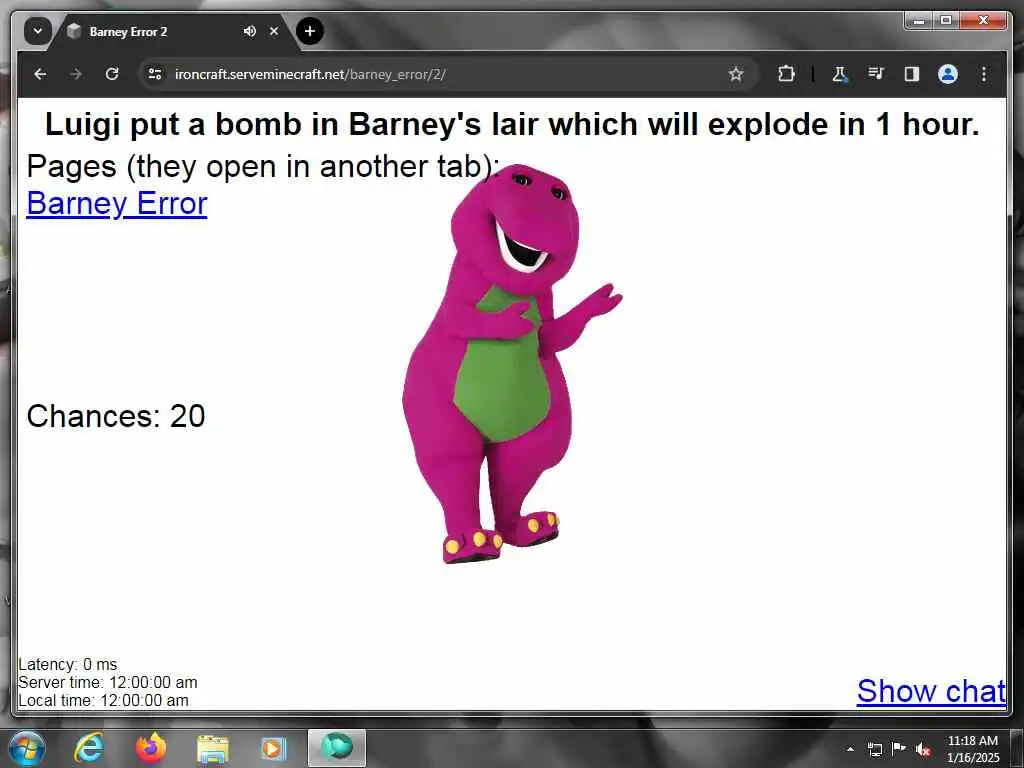Close the Barney Error 2 tab

pyautogui.click(x=274, y=31)
